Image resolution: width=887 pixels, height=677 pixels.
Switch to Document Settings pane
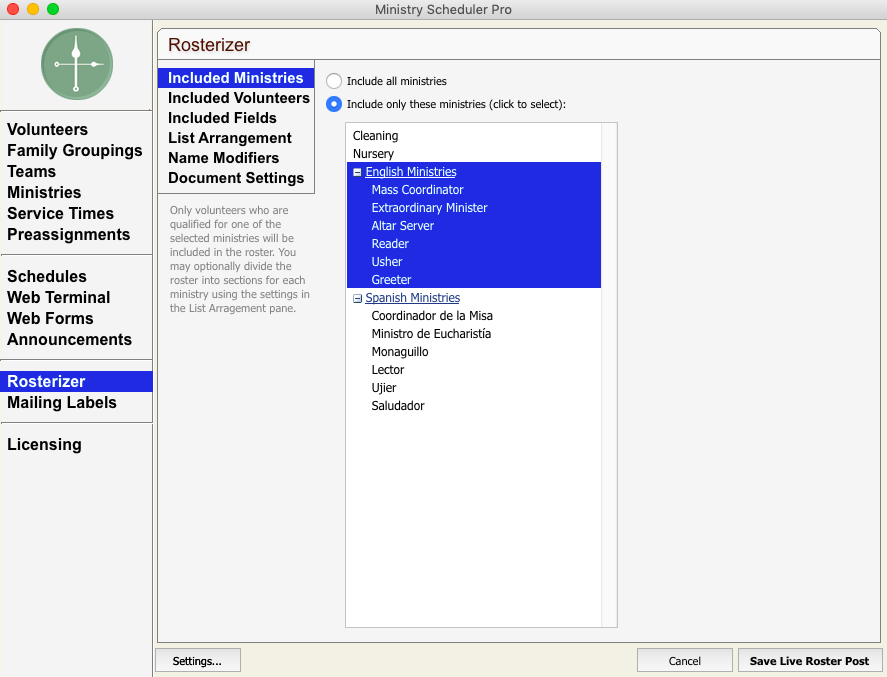pyautogui.click(x=236, y=178)
